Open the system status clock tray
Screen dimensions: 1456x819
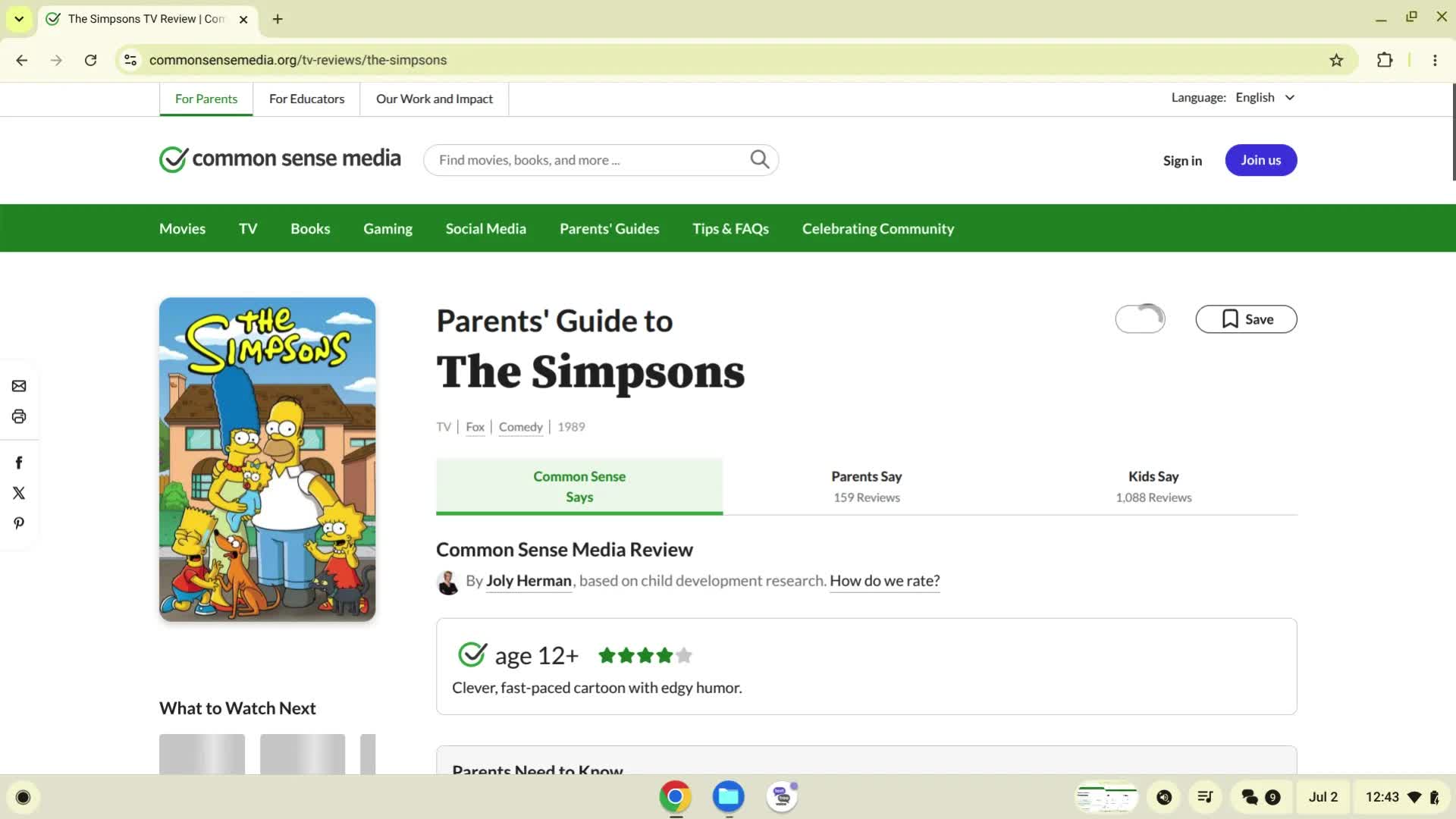(x=1401, y=797)
